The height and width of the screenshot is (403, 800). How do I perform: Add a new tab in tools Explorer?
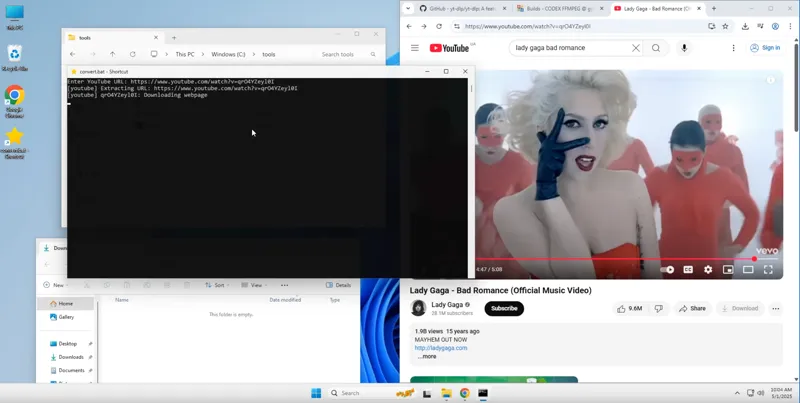pyautogui.click(x=174, y=38)
